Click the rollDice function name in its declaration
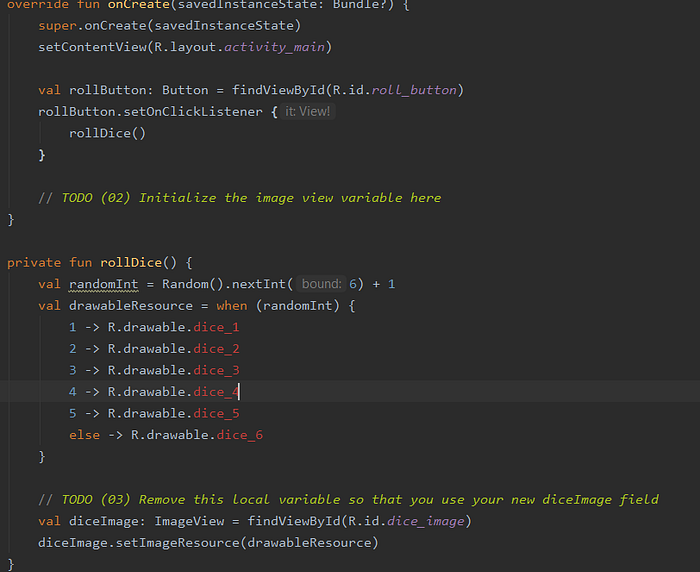 pyautogui.click(x=131, y=263)
